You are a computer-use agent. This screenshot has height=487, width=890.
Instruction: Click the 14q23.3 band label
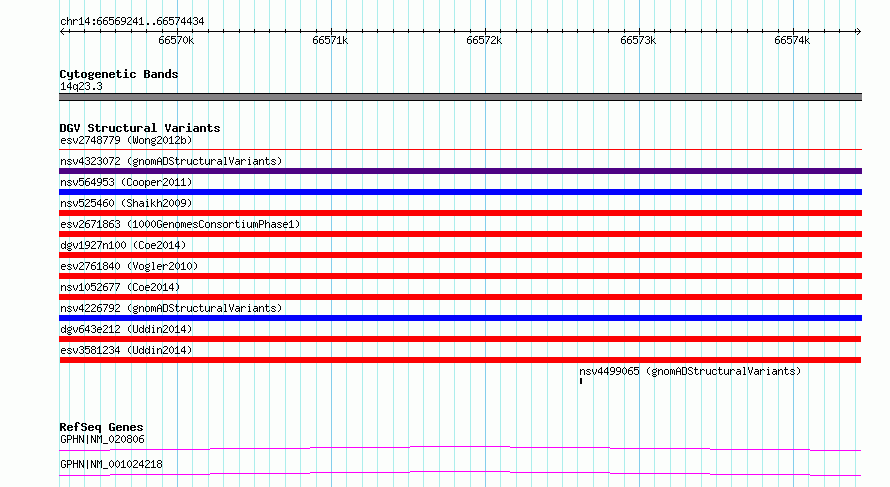81,86
